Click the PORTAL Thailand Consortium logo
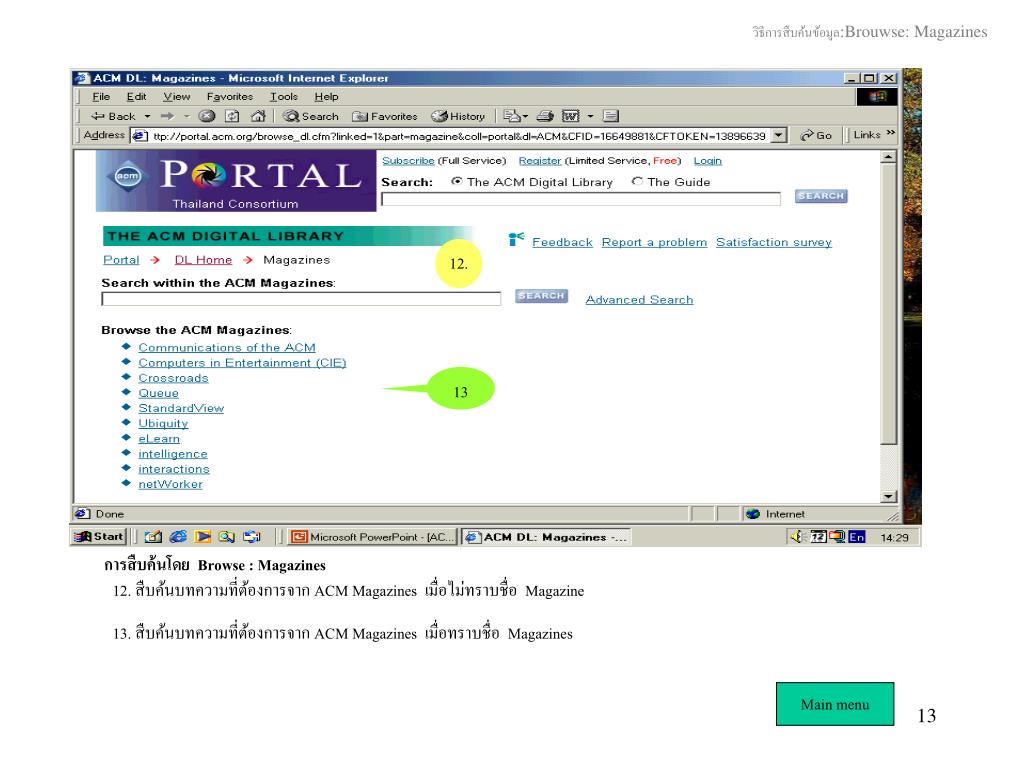This screenshot has height=768, width=1024. pyautogui.click(x=236, y=181)
